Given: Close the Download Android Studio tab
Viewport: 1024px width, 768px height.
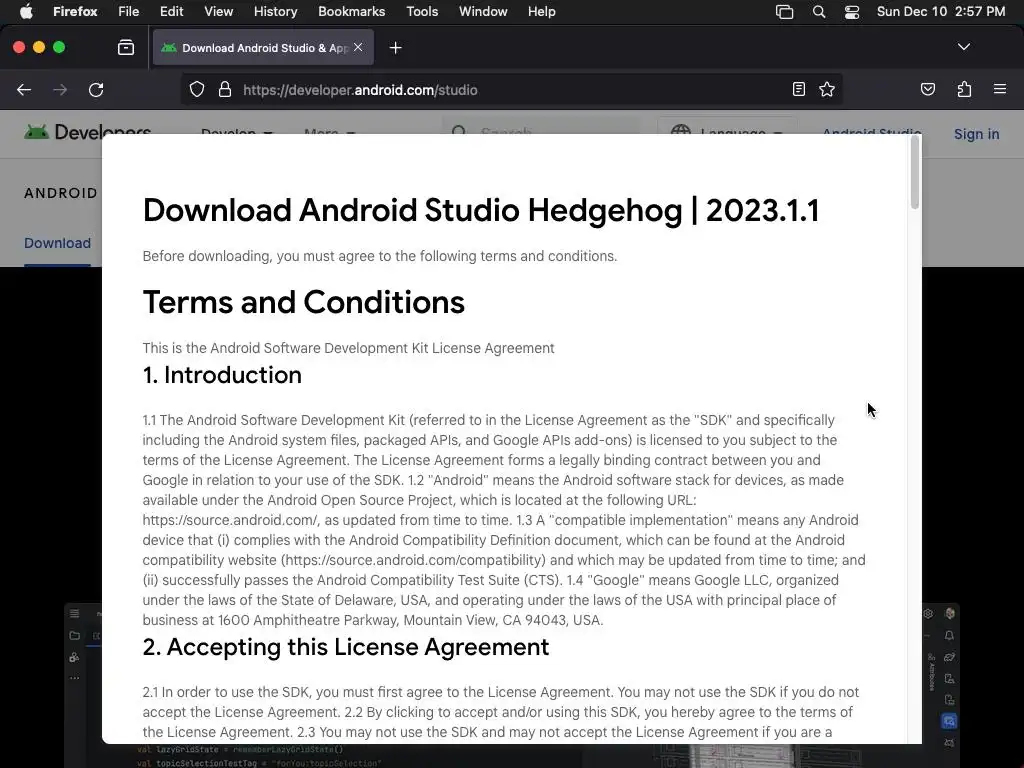Looking at the screenshot, I should [x=358, y=47].
